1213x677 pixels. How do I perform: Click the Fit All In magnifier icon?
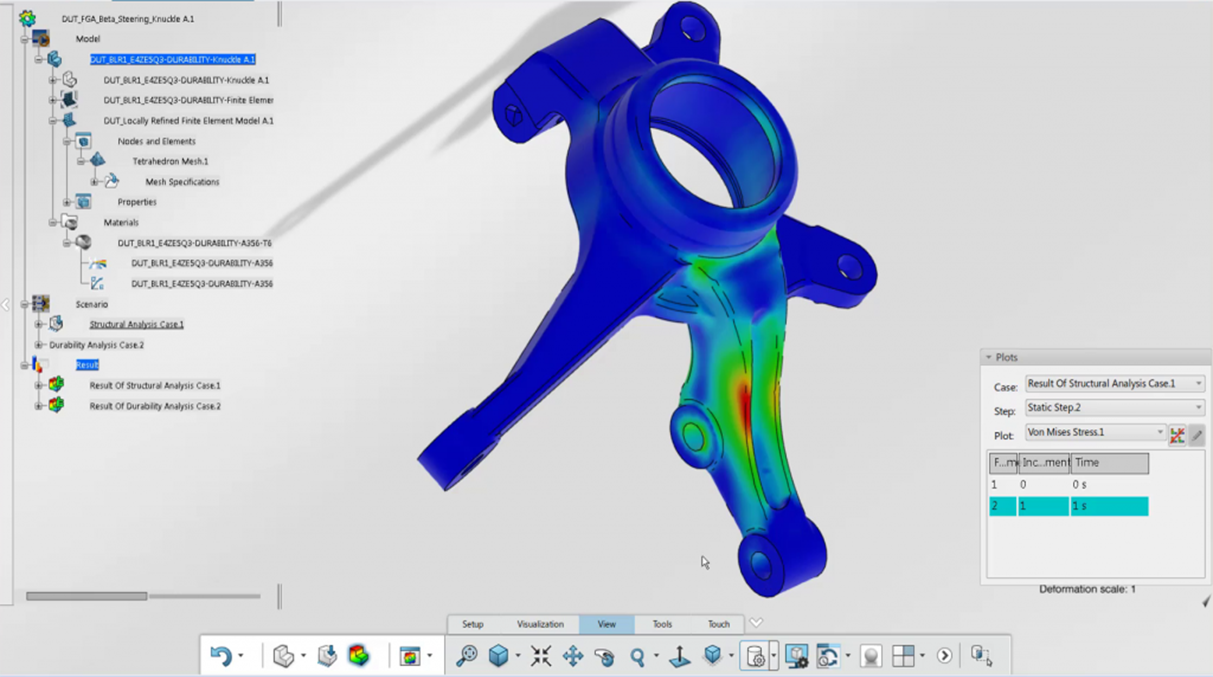coord(466,656)
